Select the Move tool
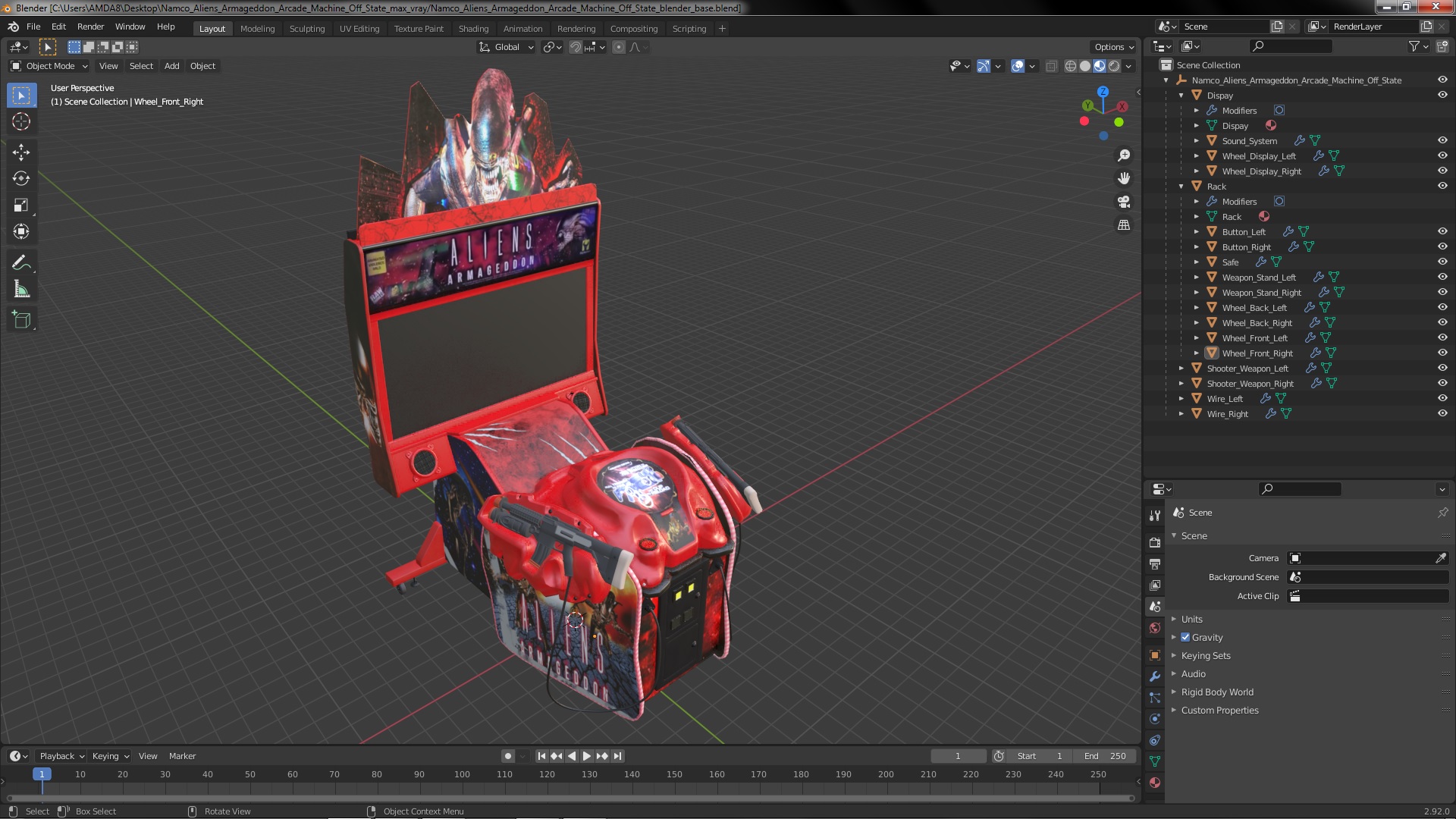 tap(21, 152)
